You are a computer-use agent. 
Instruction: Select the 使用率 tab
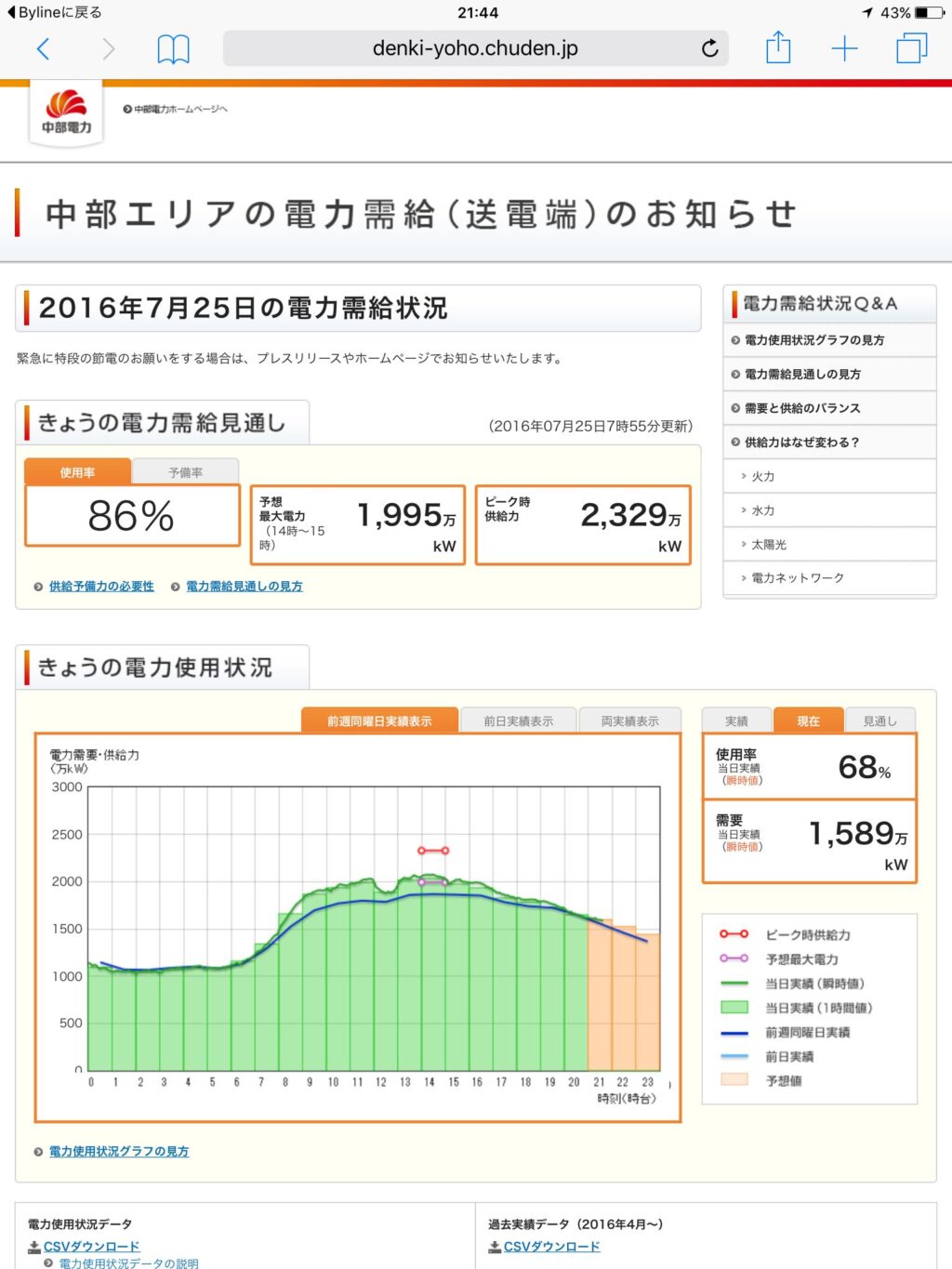[77, 472]
